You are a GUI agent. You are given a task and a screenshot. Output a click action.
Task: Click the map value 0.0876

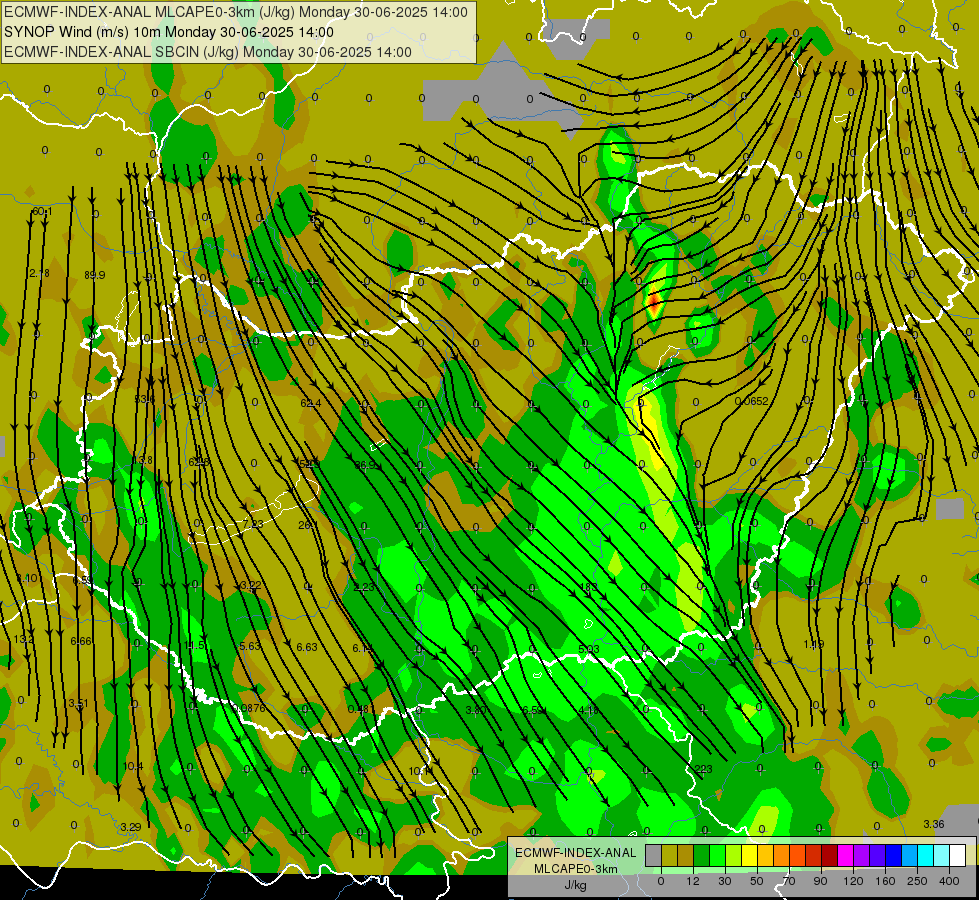coord(248,708)
